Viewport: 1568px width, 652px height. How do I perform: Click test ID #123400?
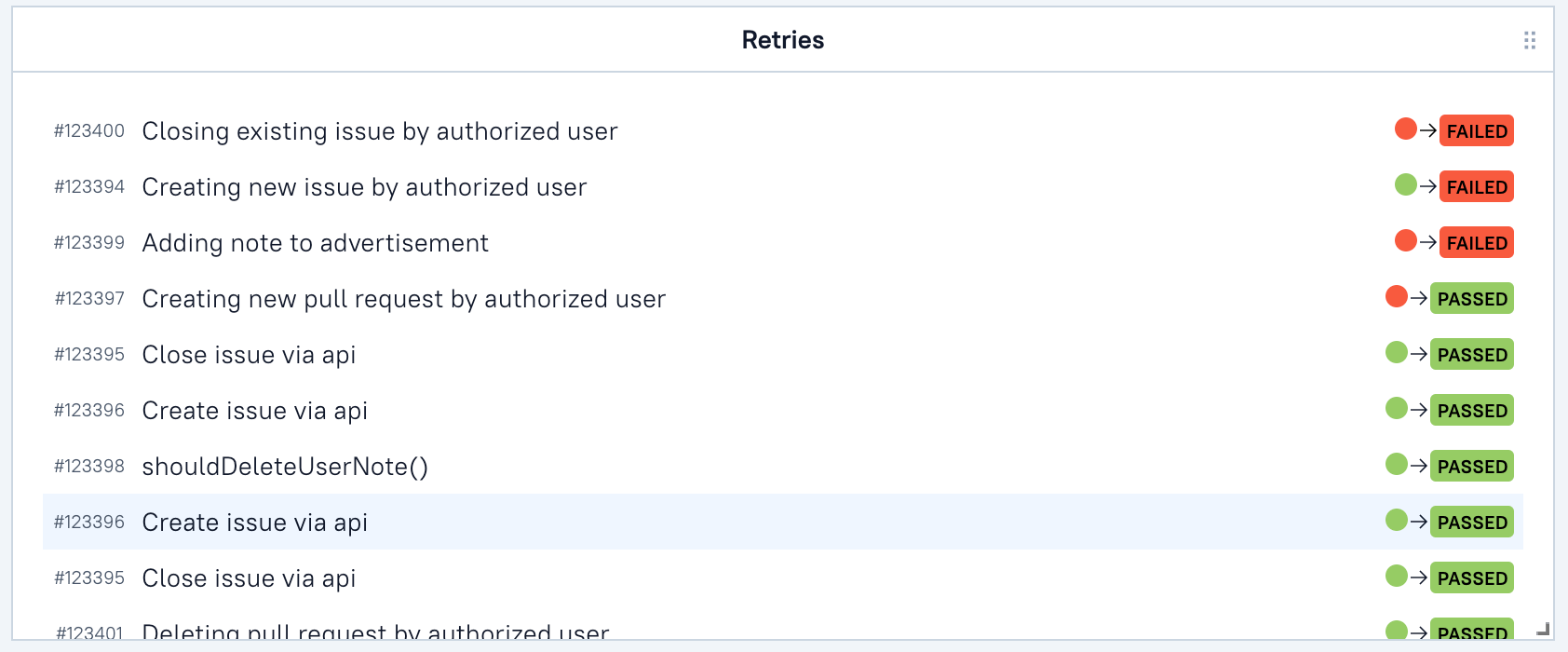89,131
